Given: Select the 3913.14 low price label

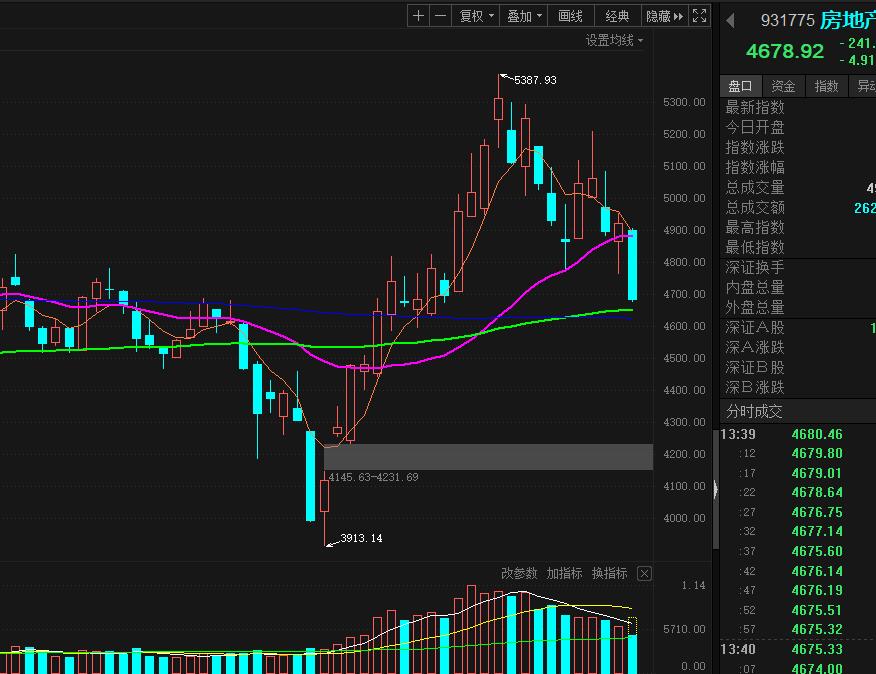Looking at the screenshot, I should click(361, 538).
